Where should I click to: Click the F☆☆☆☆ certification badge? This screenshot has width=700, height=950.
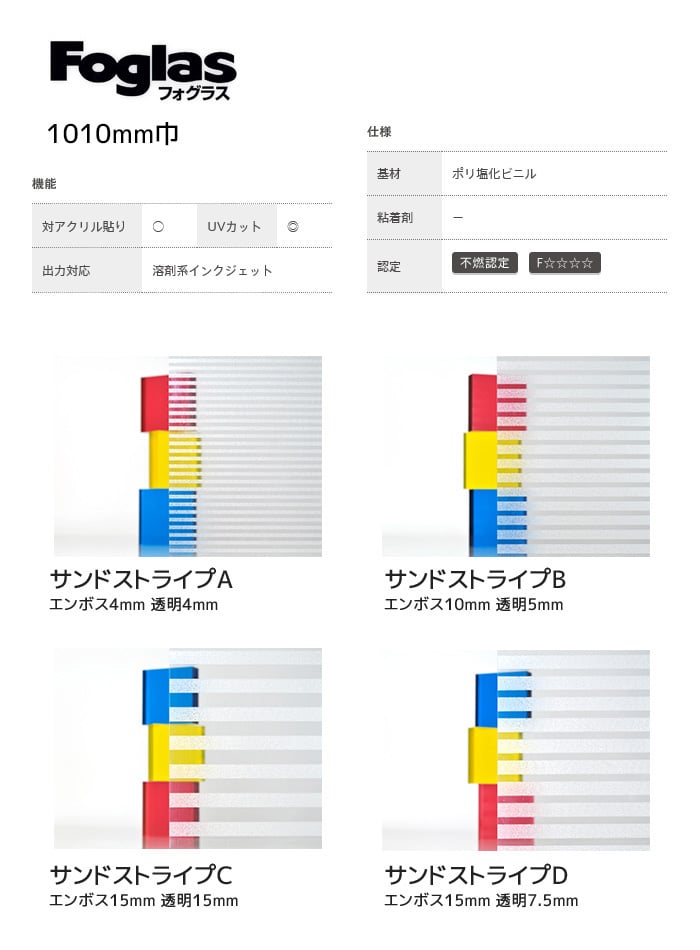point(564,263)
